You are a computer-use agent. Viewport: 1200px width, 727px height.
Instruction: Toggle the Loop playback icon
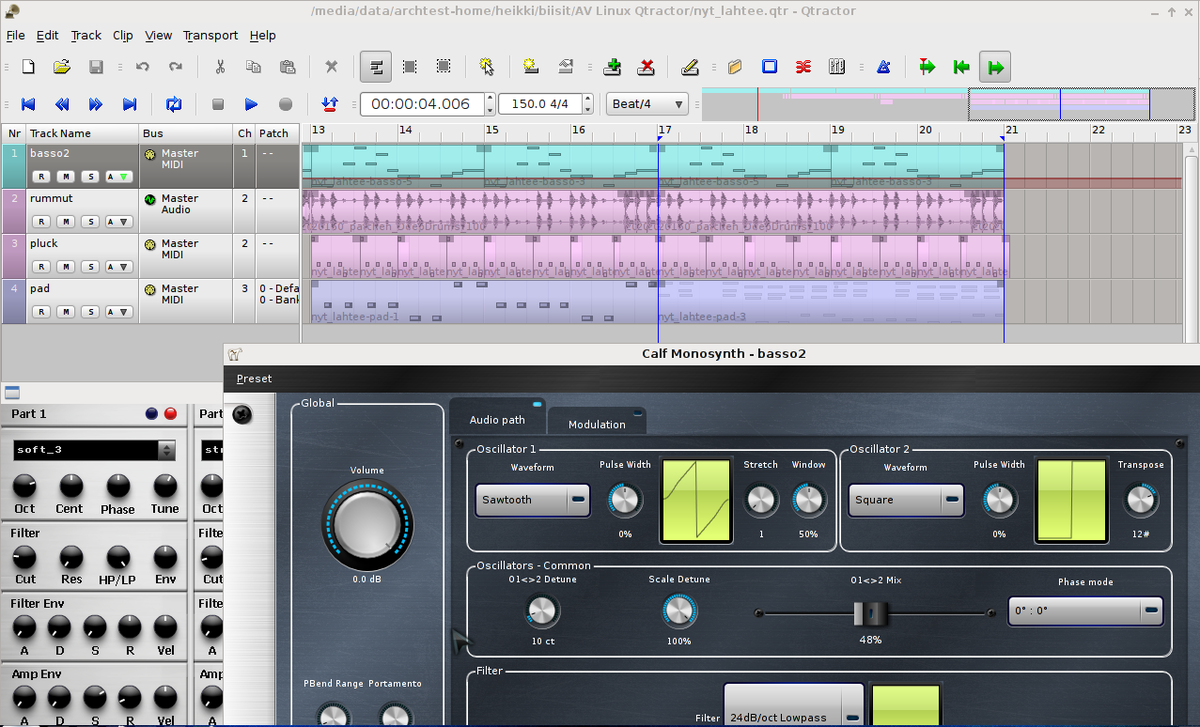point(174,104)
